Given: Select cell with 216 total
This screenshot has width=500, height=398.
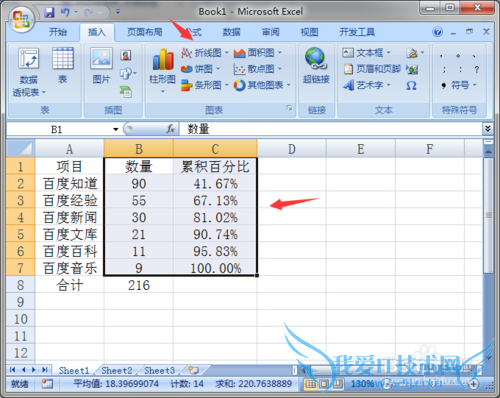Looking at the screenshot, I should click(139, 285).
